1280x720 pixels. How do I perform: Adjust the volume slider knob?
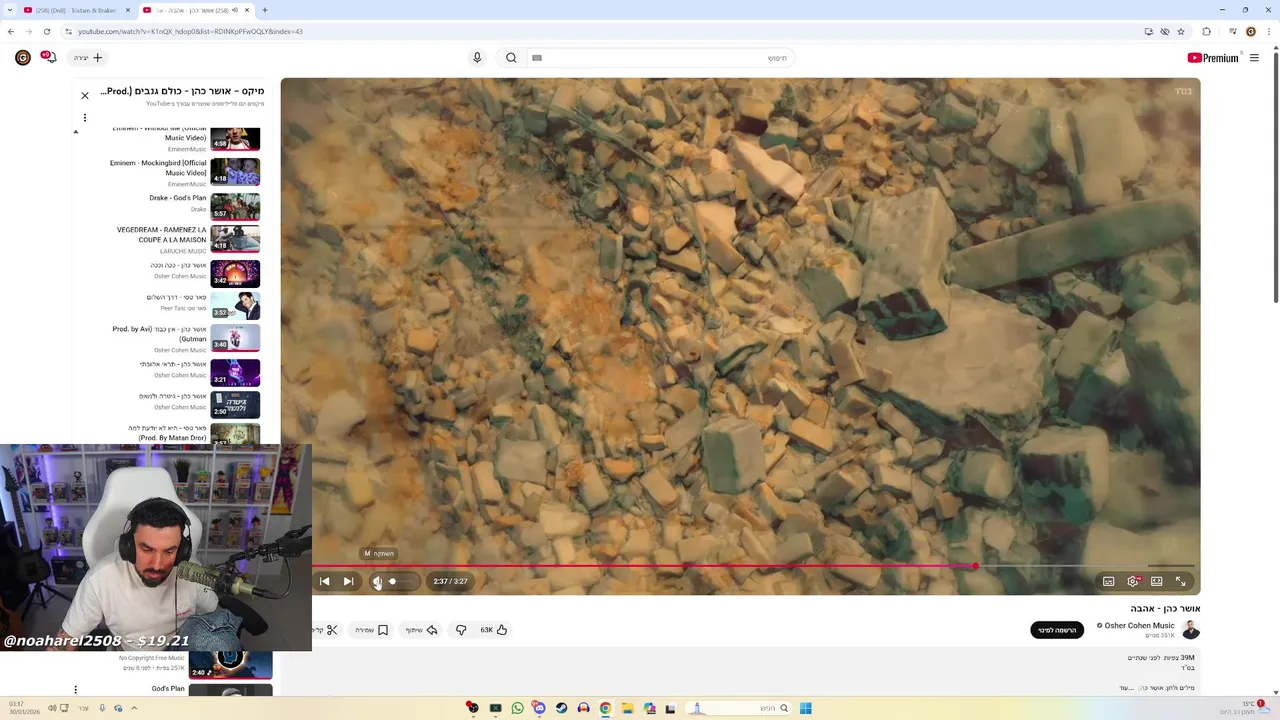393,581
